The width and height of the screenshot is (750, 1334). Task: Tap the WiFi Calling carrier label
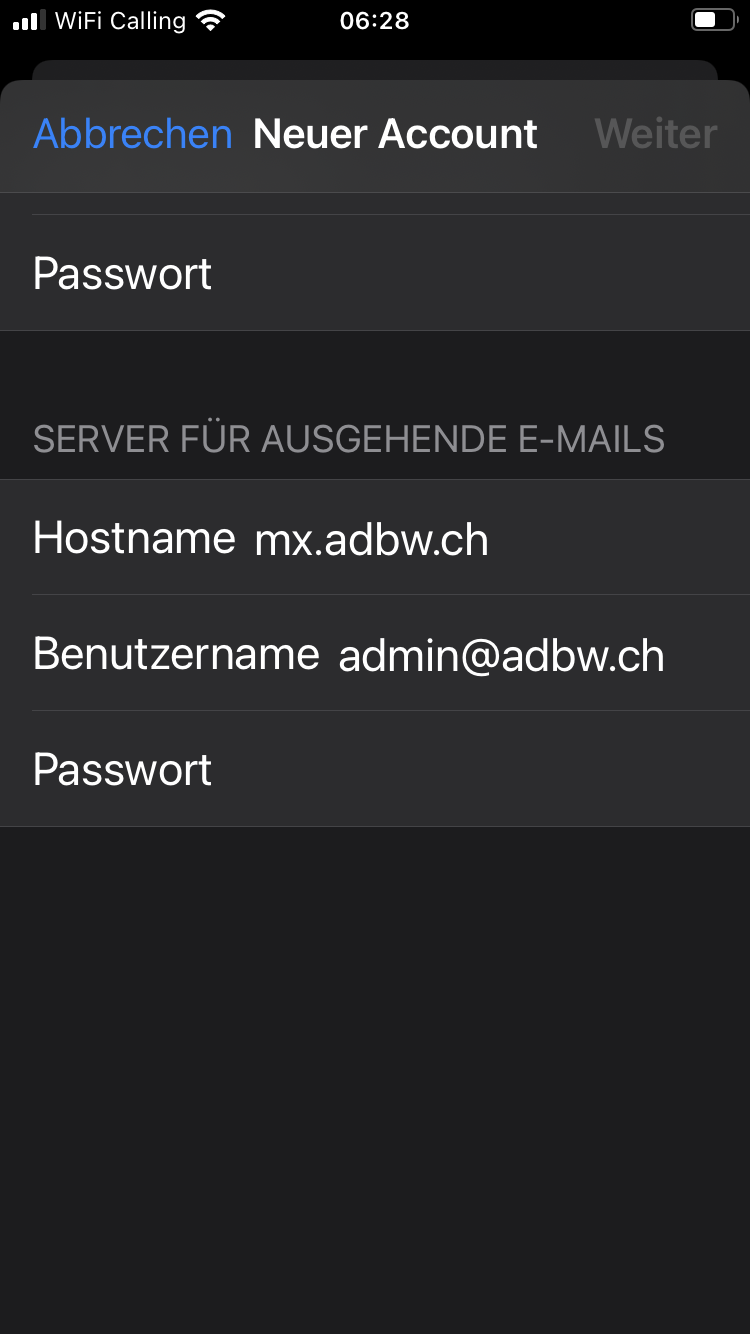pos(121,21)
